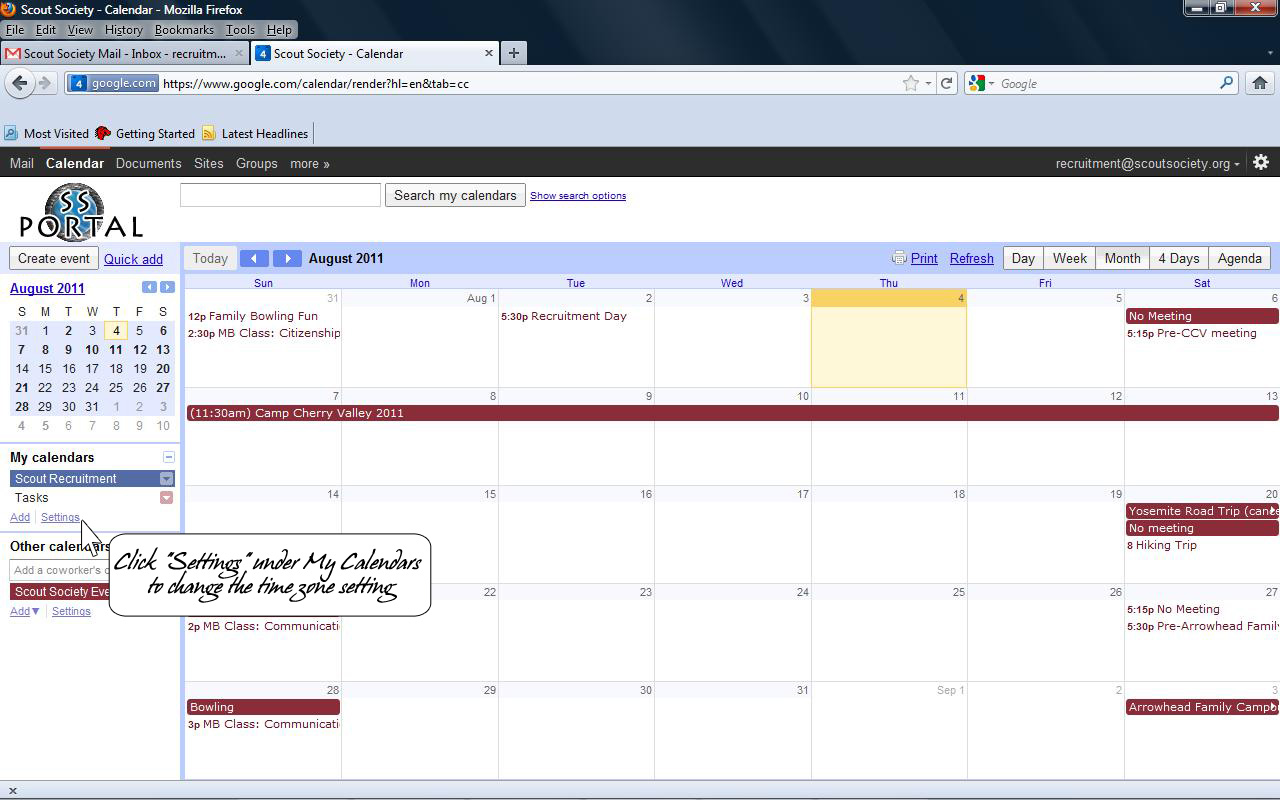Click the SS Portal logo
The width and height of the screenshot is (1280, 800).
(x=81, y=210)
